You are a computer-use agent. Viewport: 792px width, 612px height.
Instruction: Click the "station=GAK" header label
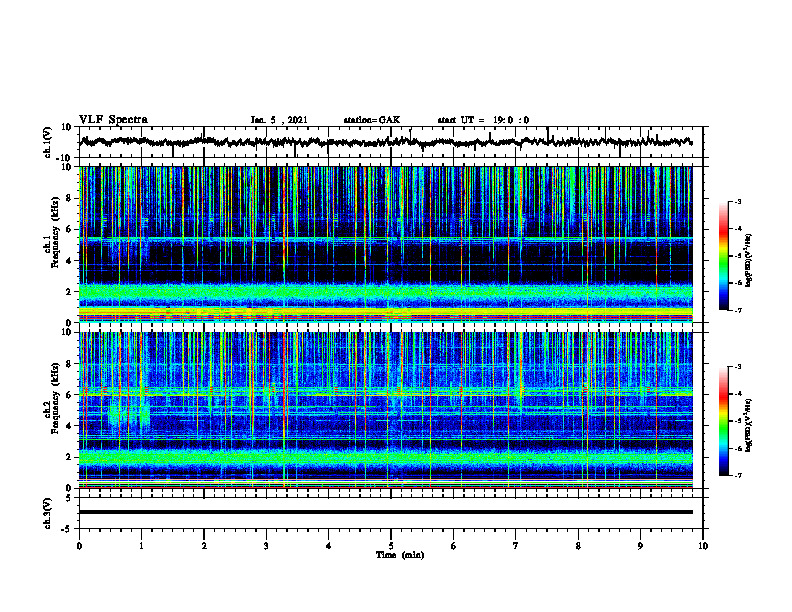(x=372, y=120)
